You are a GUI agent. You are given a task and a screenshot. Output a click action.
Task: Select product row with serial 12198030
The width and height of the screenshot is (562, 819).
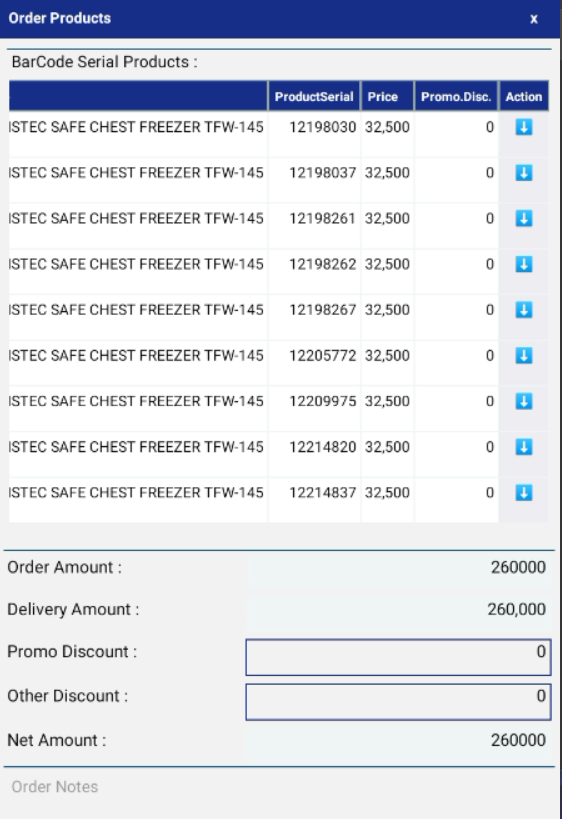tap(278, 134)
